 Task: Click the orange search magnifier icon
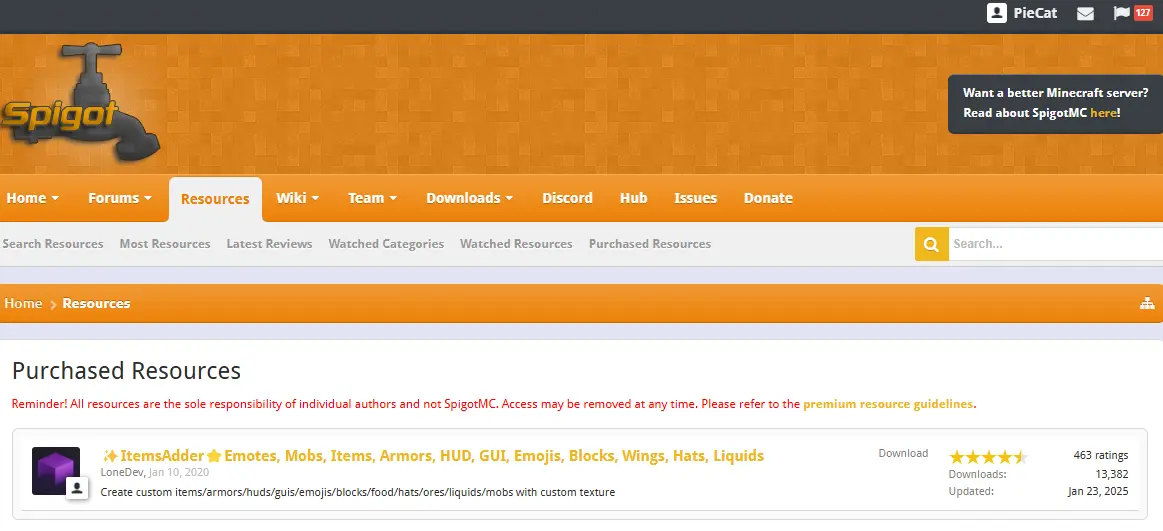[932, 244]
